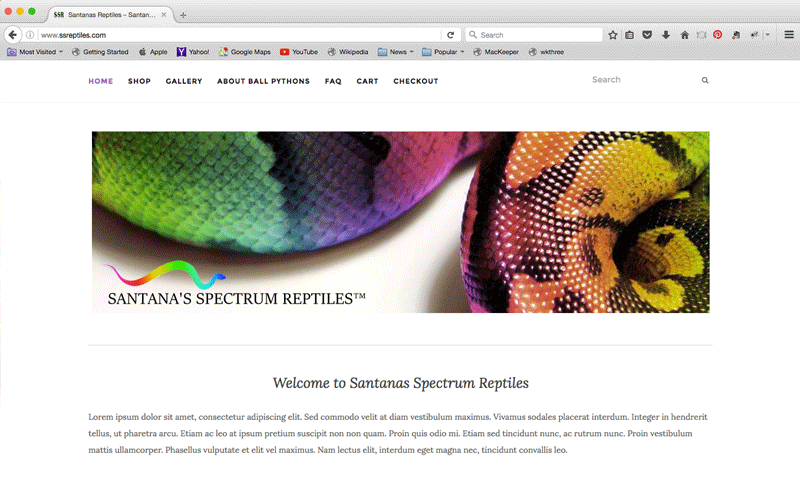Open the hamburger menu icon
The height and width of the screenshot is (477, 800).
coord(789,35)
